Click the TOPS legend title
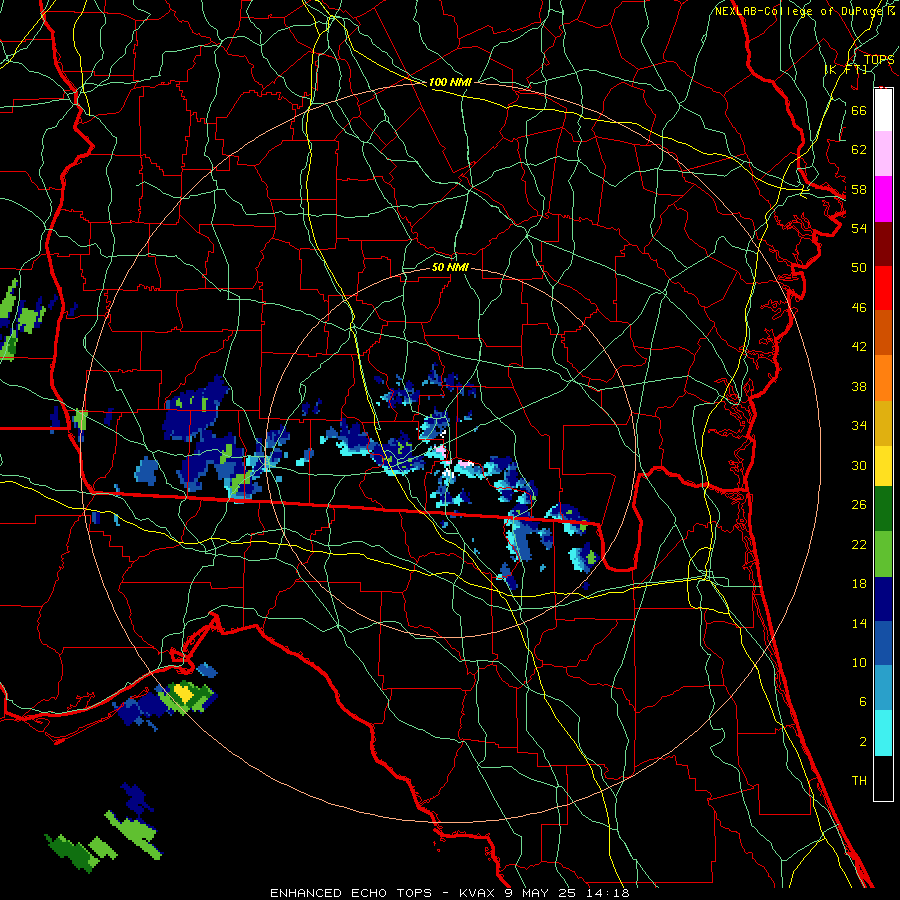Image resolution: width=900 pixels, height=900 pixels. 879,59
